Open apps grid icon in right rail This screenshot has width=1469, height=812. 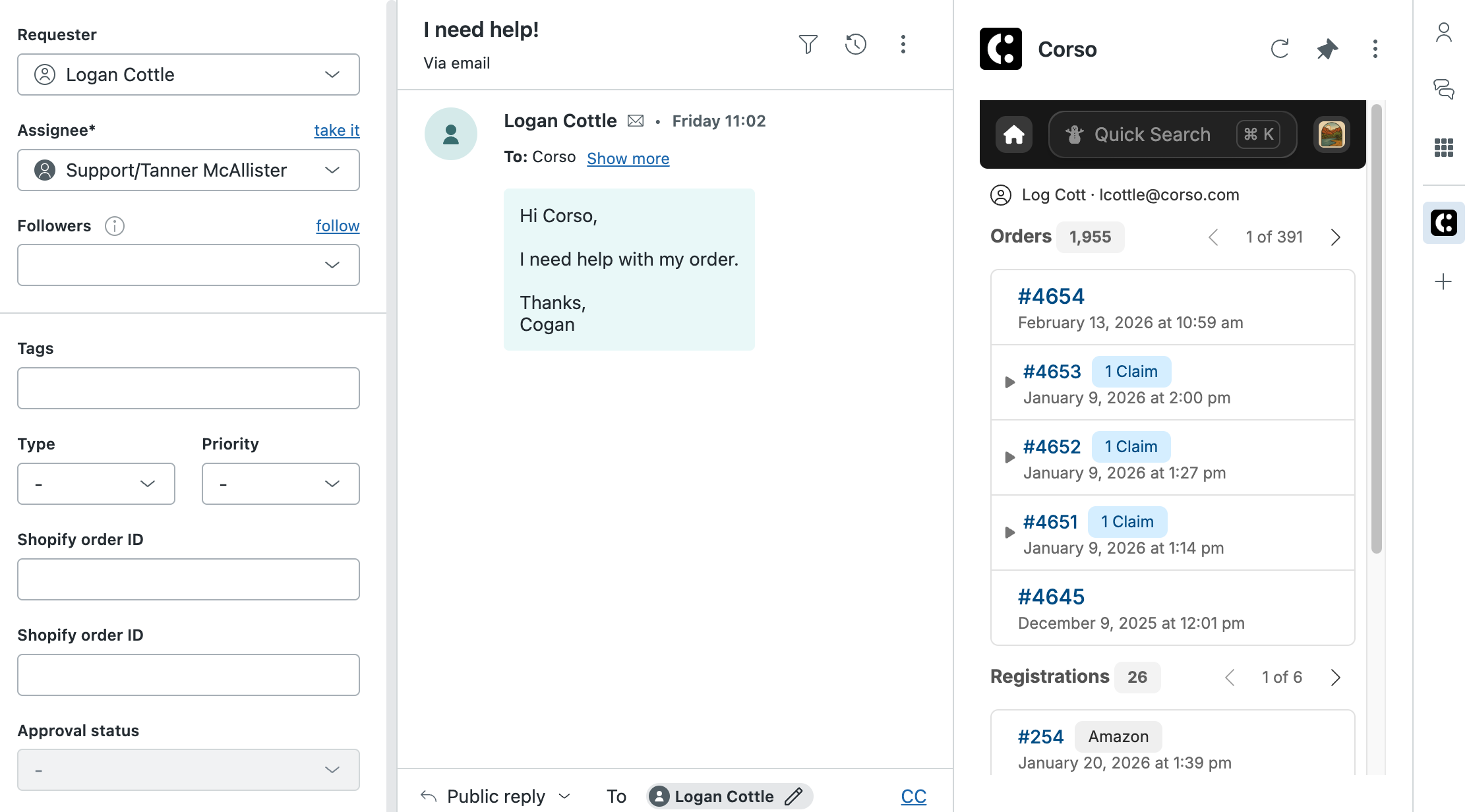click(x=1443, y=148)
